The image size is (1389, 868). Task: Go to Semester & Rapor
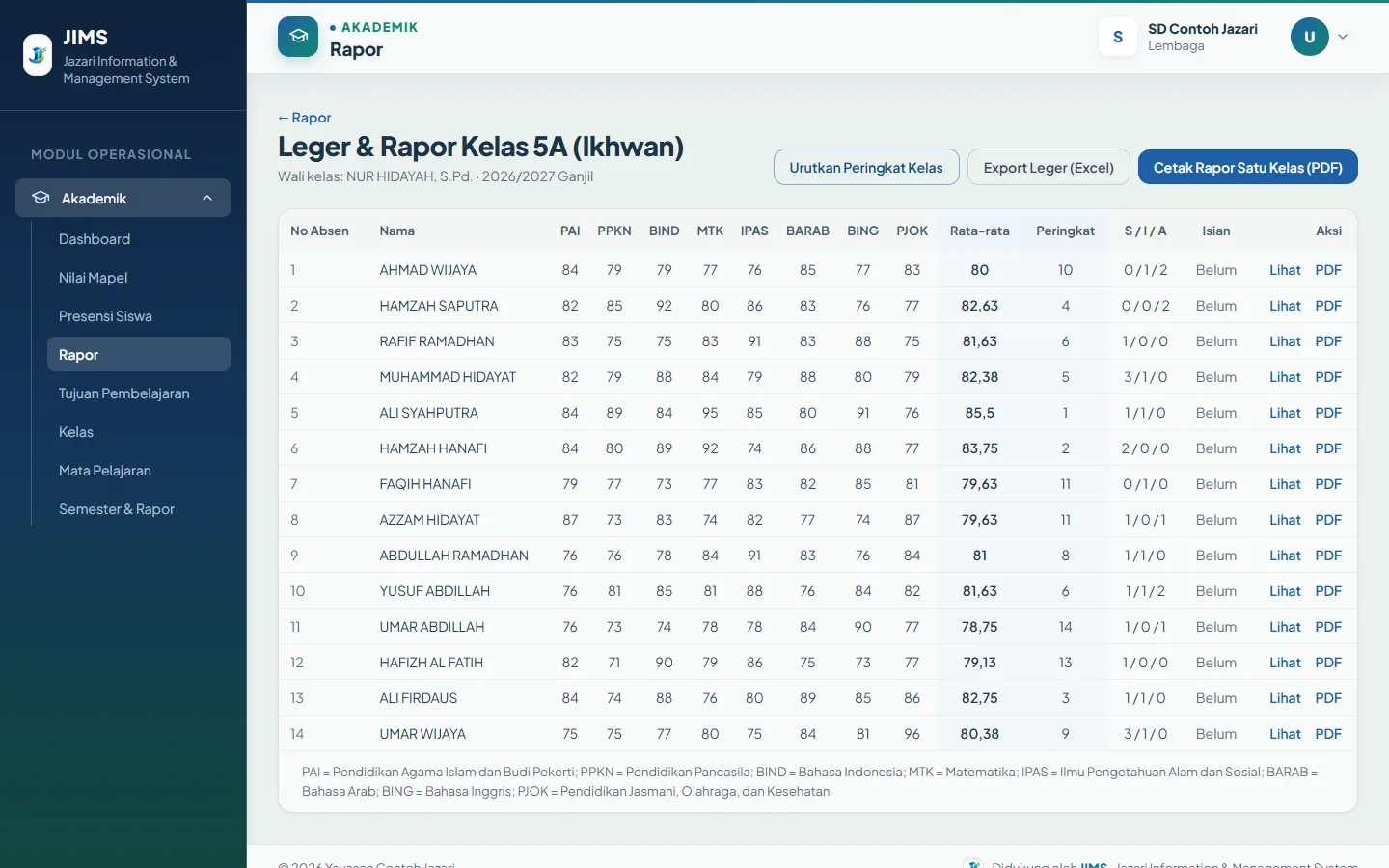click(x=139, y=509)
